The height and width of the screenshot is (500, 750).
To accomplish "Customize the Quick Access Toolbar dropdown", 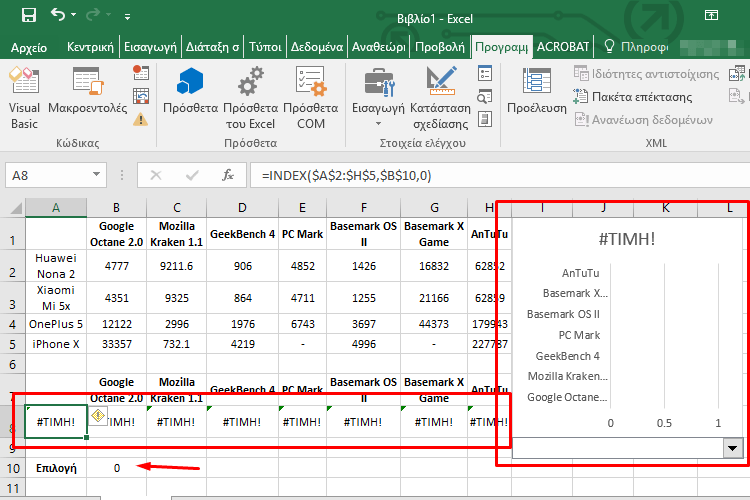I will tap(127, 17).
